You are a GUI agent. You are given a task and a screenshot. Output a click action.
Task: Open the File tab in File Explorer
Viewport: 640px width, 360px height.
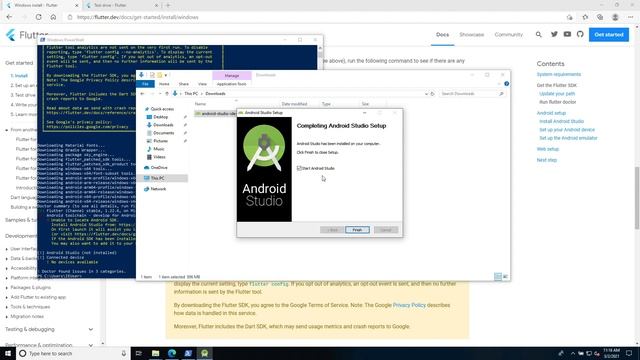pos(145,84)
